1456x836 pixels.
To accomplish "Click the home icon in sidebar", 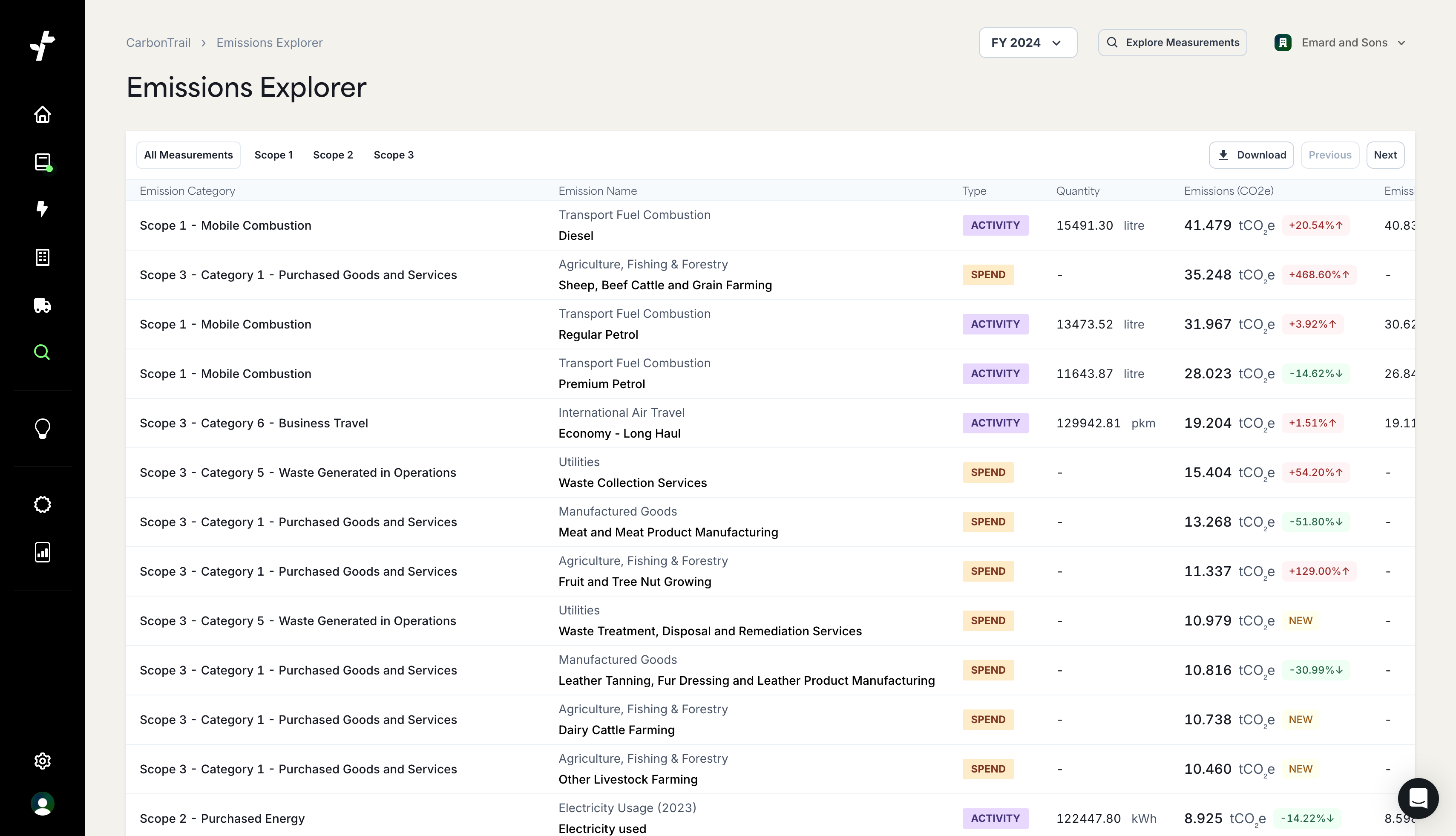I will (x=43, y=114).
